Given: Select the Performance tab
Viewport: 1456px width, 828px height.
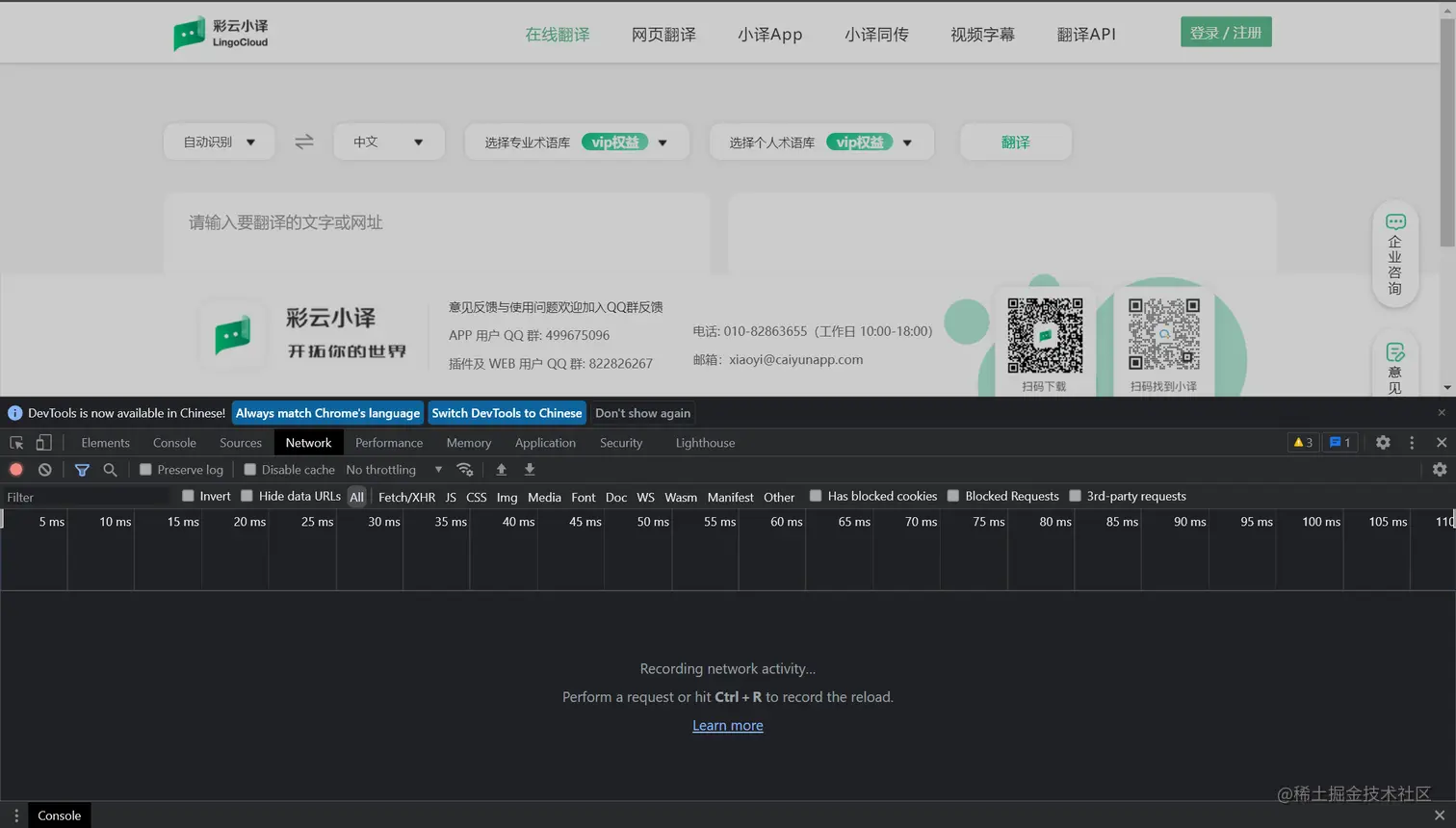Looking at the screenshot, I should [389, 443].
